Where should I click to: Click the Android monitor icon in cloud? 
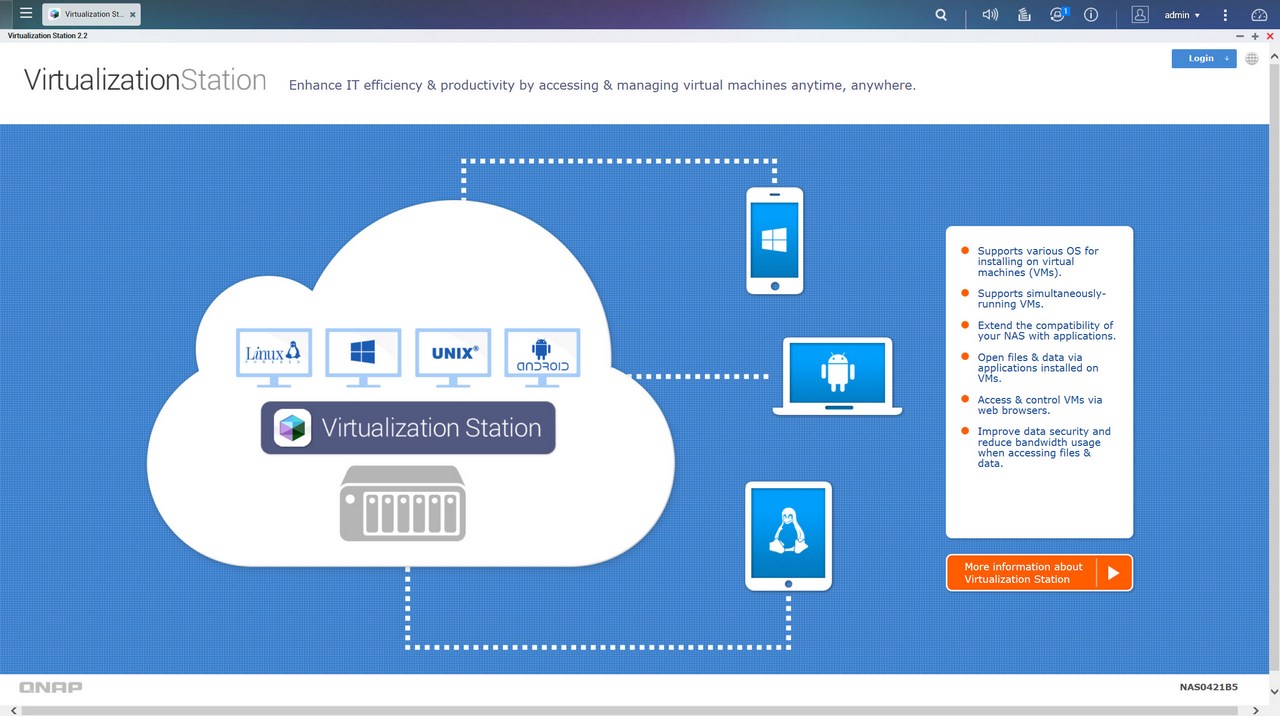pyautogui.click(x=542, y=357)
